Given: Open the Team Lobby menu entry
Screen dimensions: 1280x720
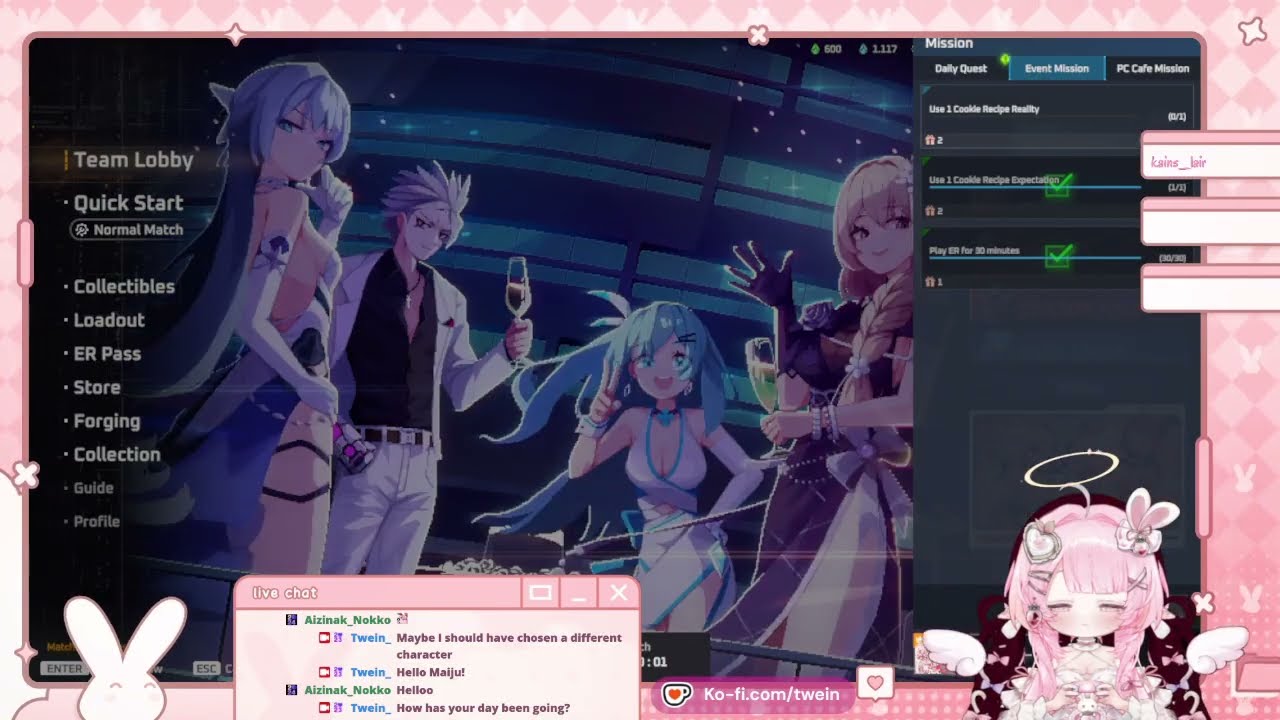Looking at the screenshot, I should click(x=133, y=160).
